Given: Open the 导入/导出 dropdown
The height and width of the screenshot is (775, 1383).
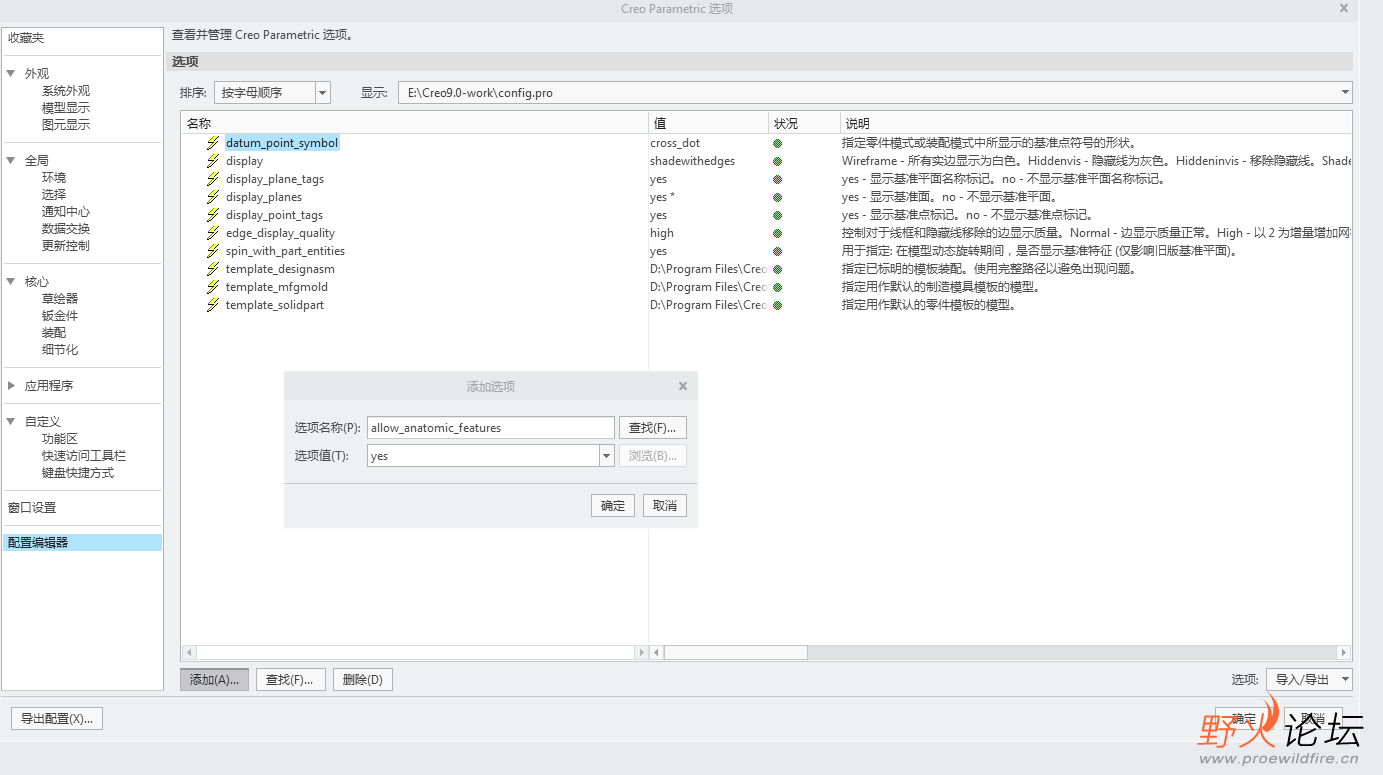Looking at the screenshot, I should (x=1345, y=680).
